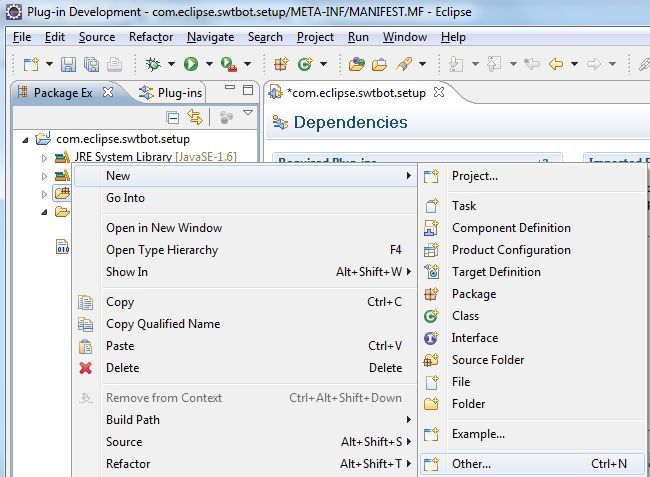Open the Window menu

405,37
